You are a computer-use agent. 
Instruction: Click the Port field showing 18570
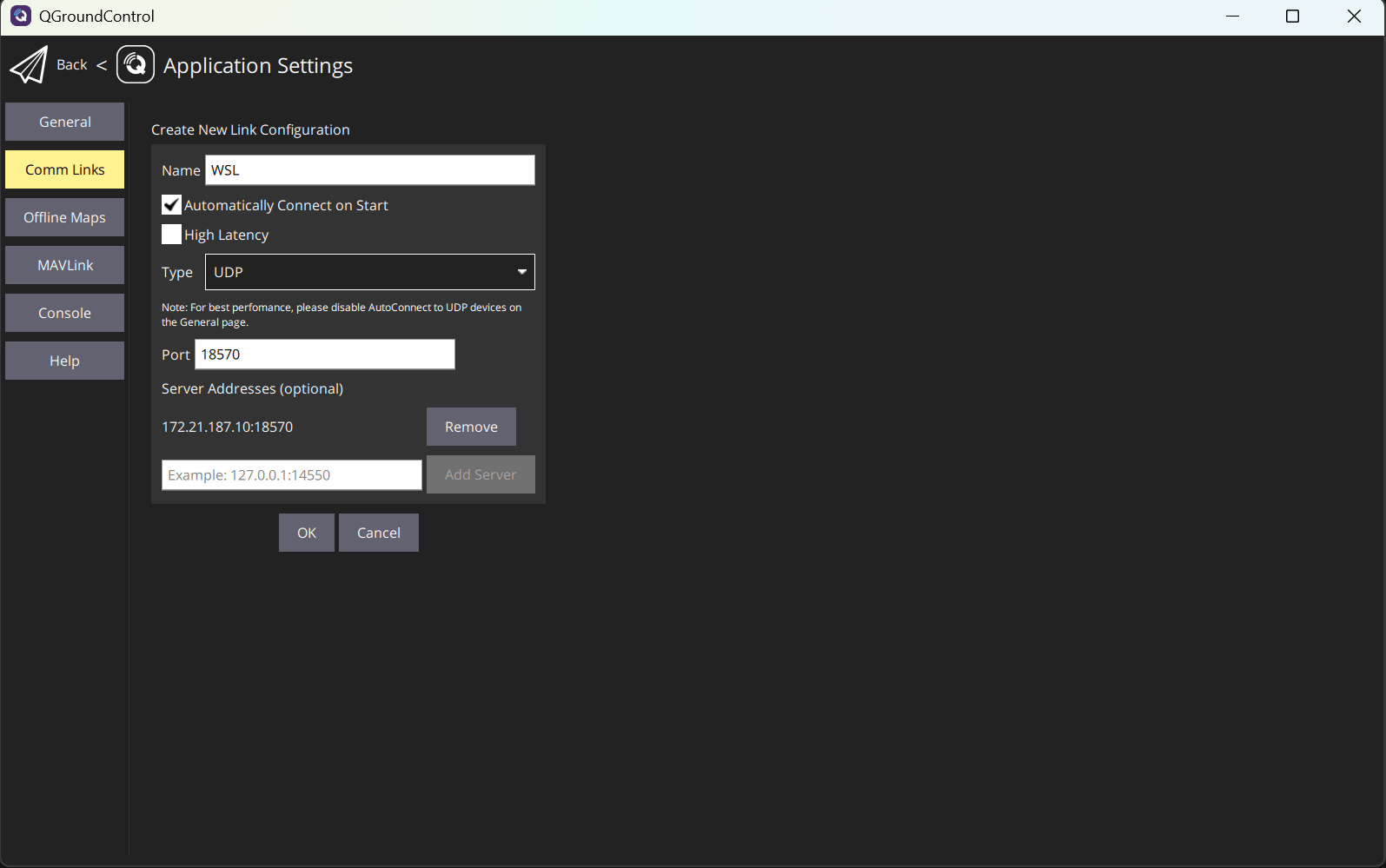[325, 354]
